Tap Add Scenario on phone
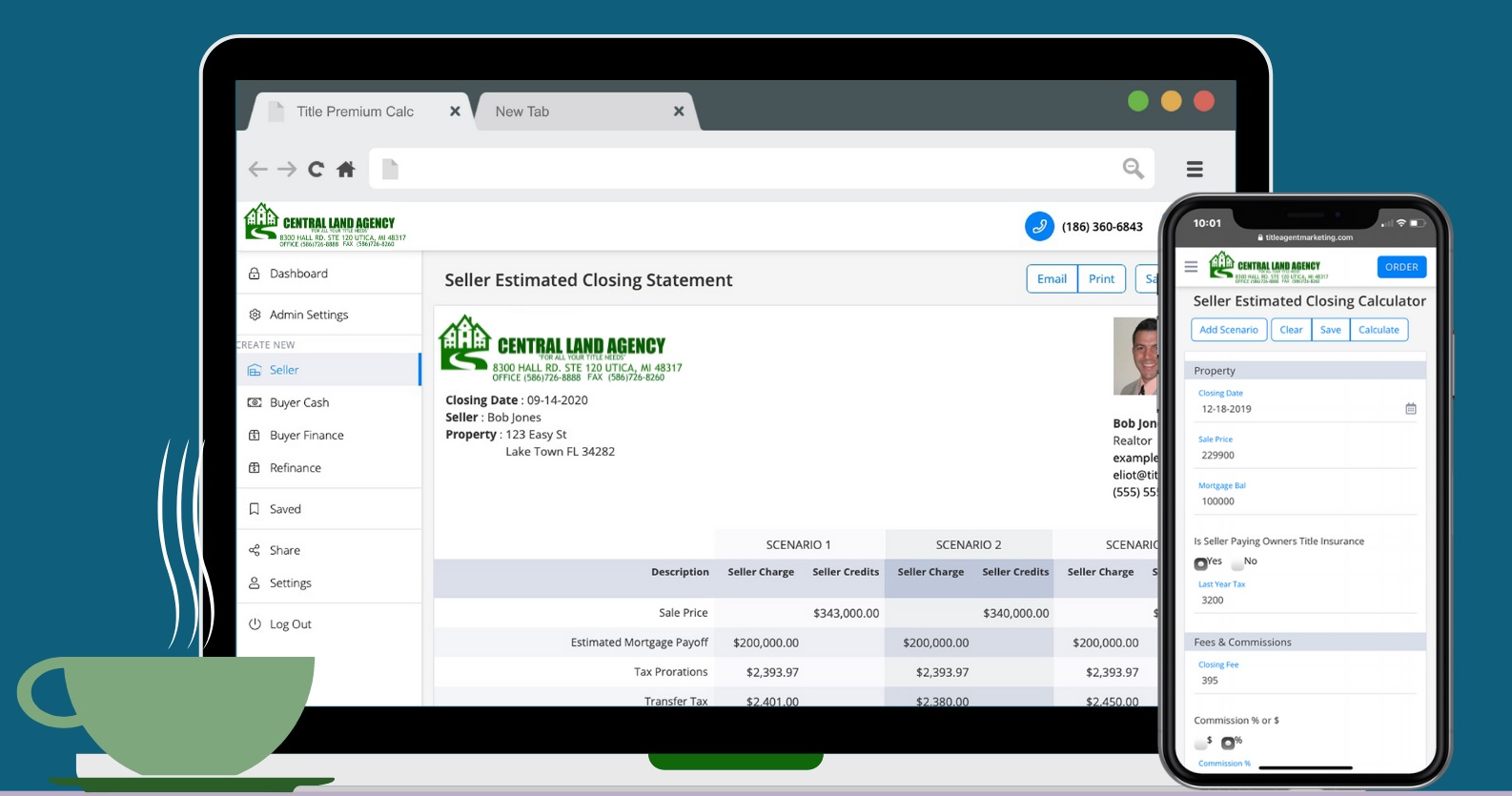This screenshot has height=796, width=1512. click(x=1229, y=330)
